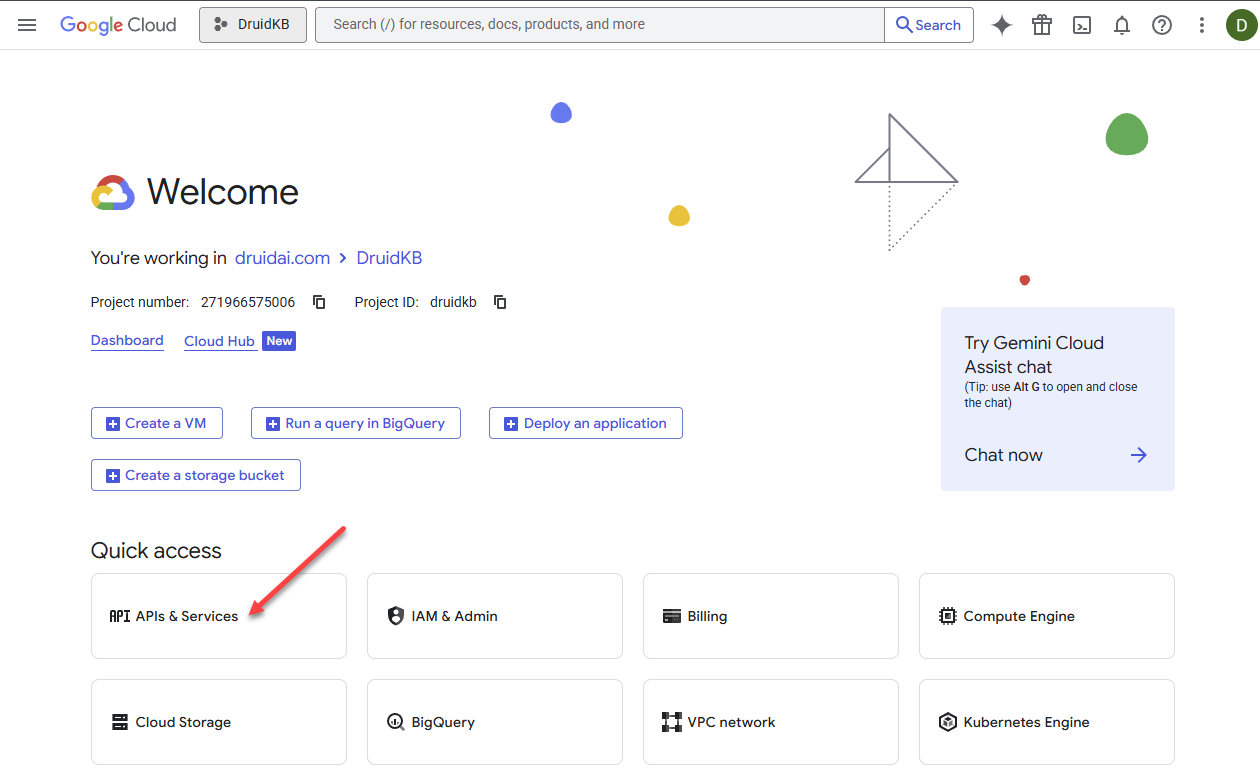Click the Cloud Storage icon
1260x778 pixels.
120,722
